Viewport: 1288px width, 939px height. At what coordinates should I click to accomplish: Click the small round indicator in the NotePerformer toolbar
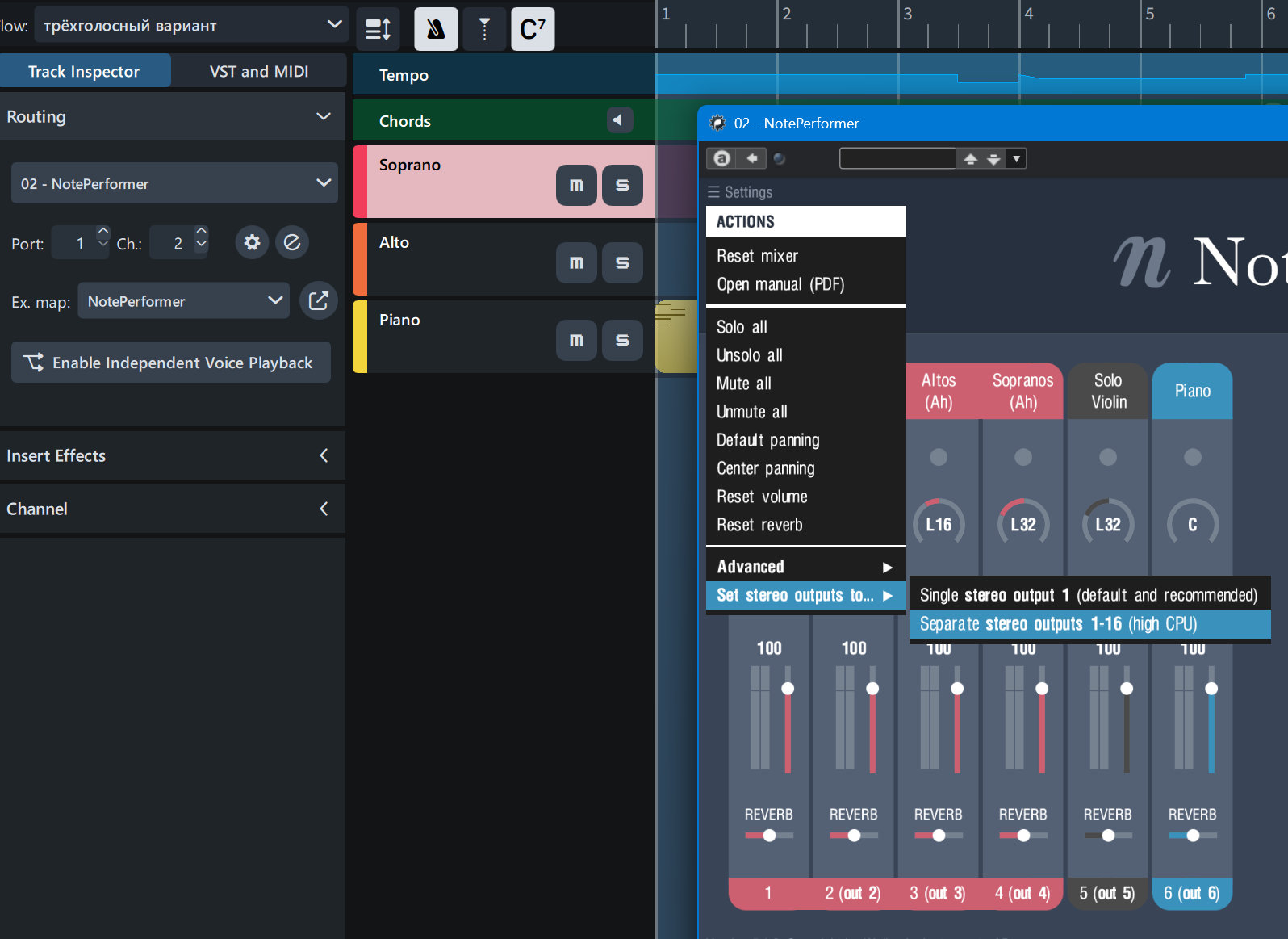coord(780,158)
